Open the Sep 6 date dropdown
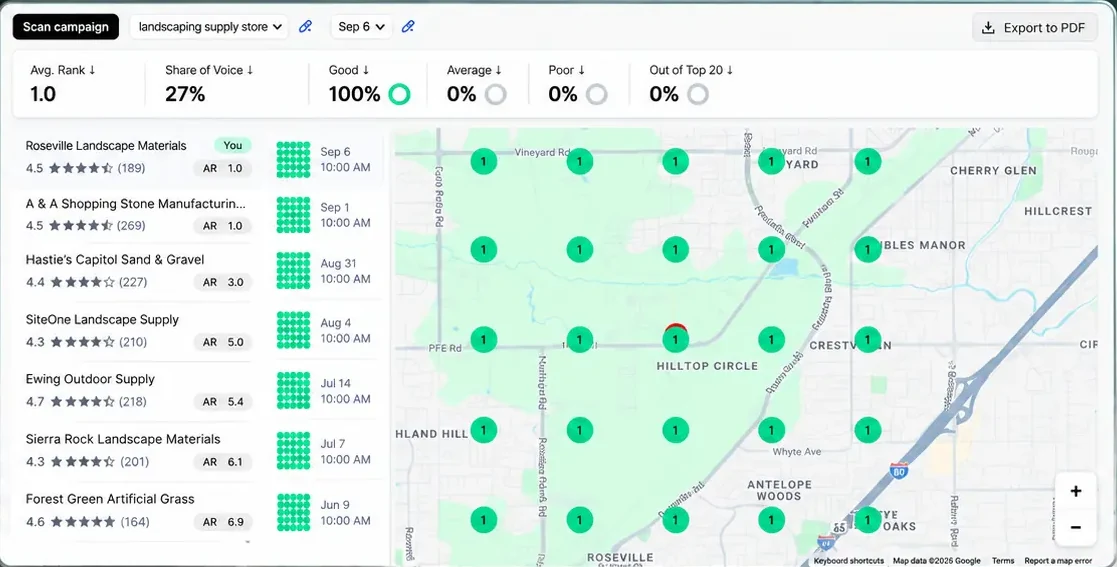 (x=361, y=27)
